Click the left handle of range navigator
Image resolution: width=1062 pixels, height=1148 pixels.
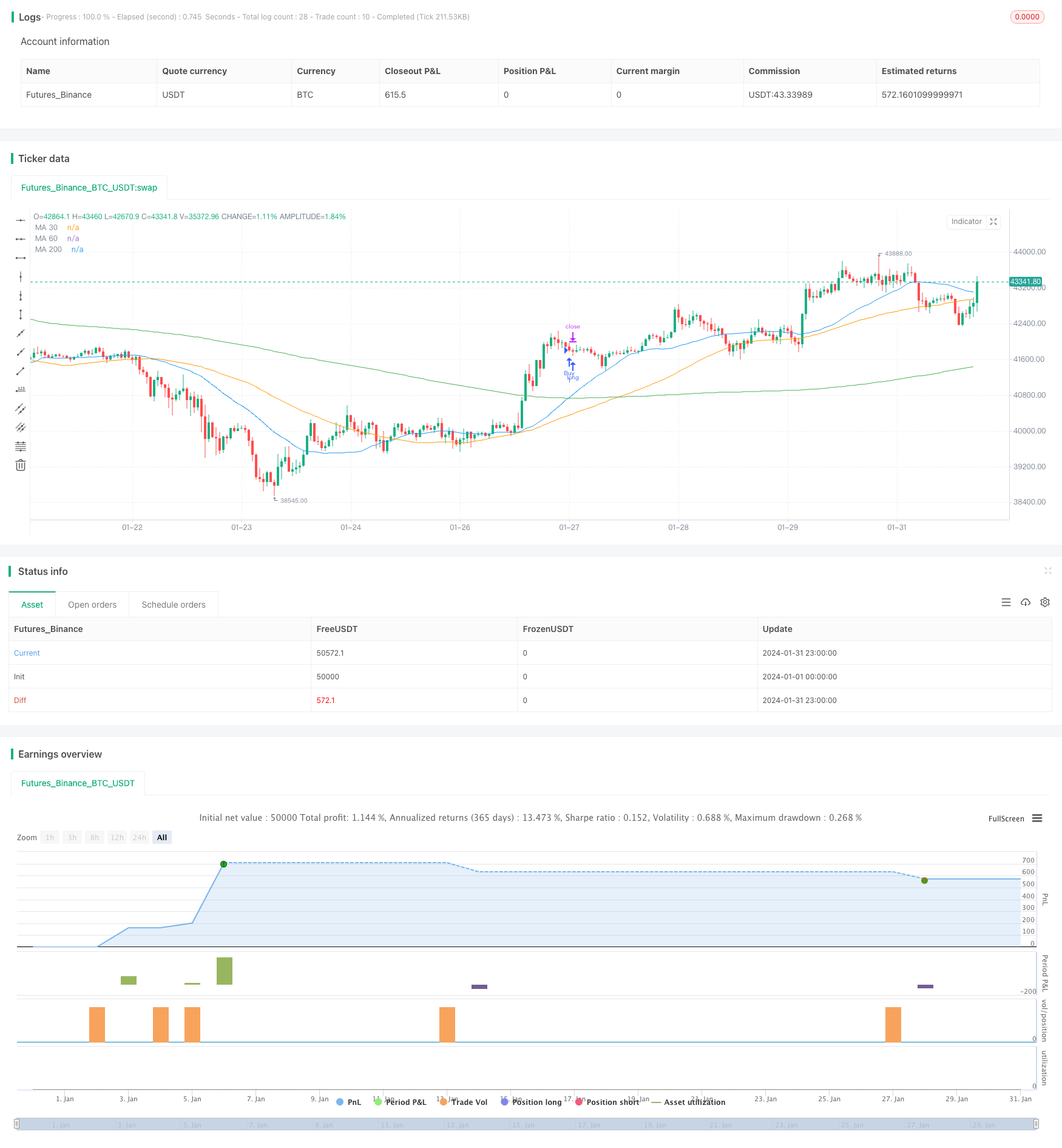(17, 1123)
